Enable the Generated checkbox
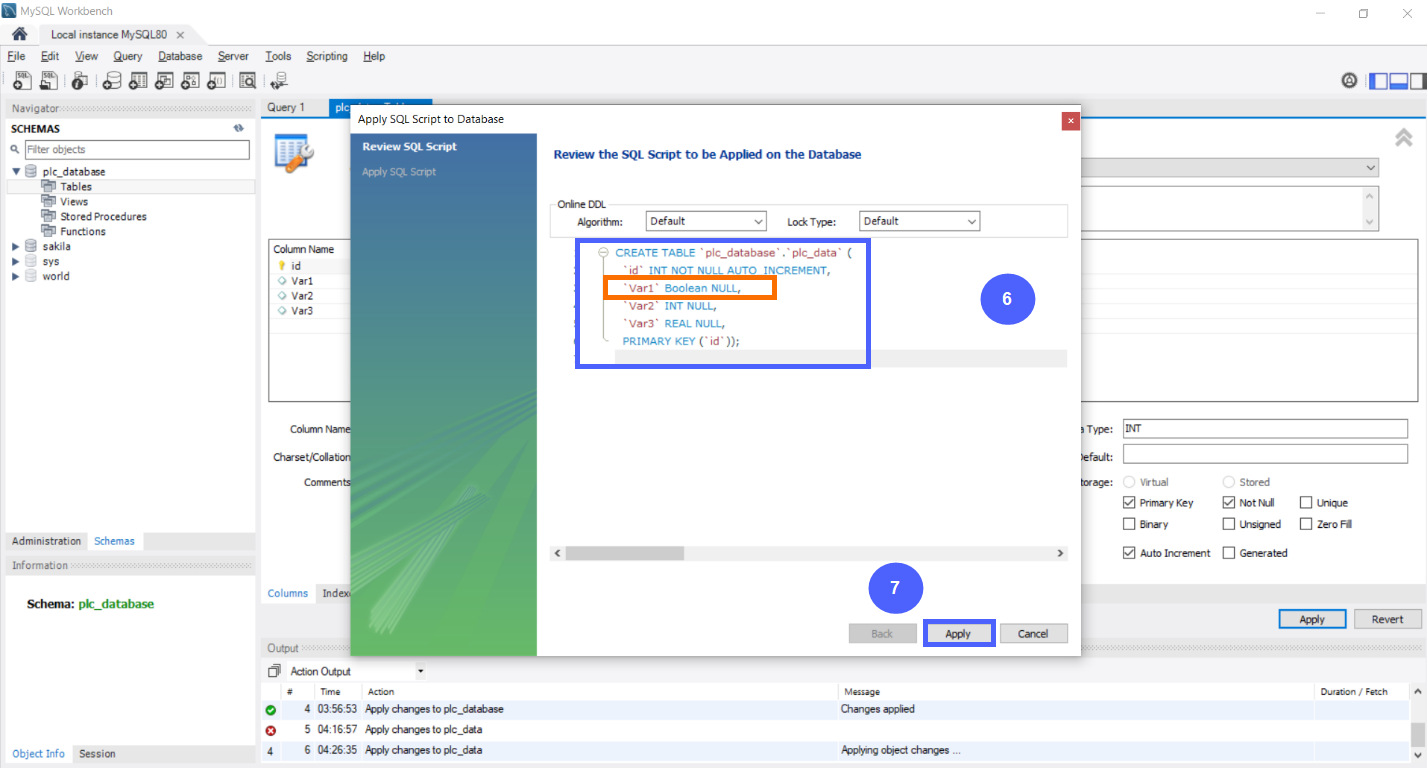 [x=1229, y=553]
